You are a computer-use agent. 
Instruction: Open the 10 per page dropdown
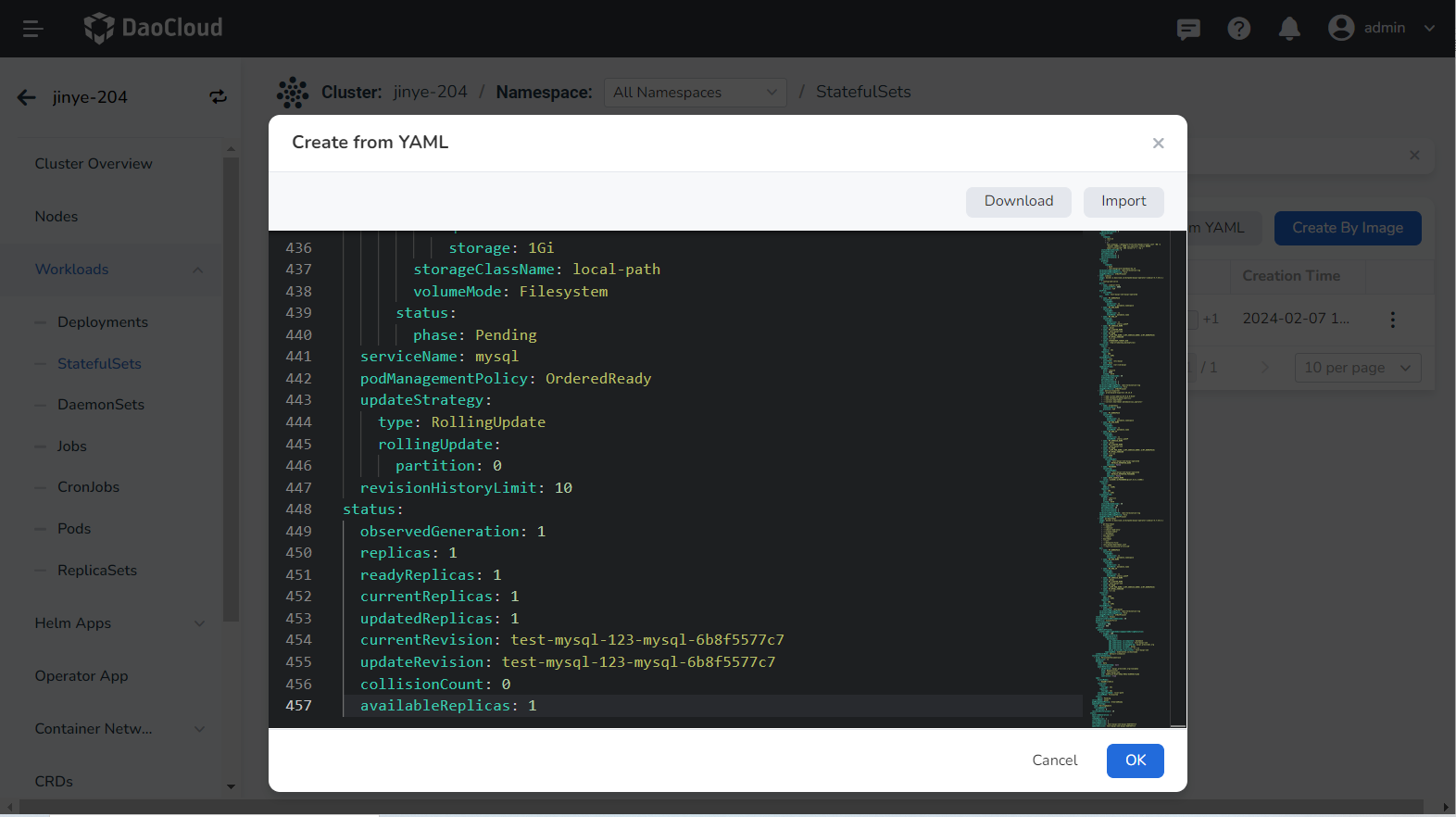pos(1357,368)
